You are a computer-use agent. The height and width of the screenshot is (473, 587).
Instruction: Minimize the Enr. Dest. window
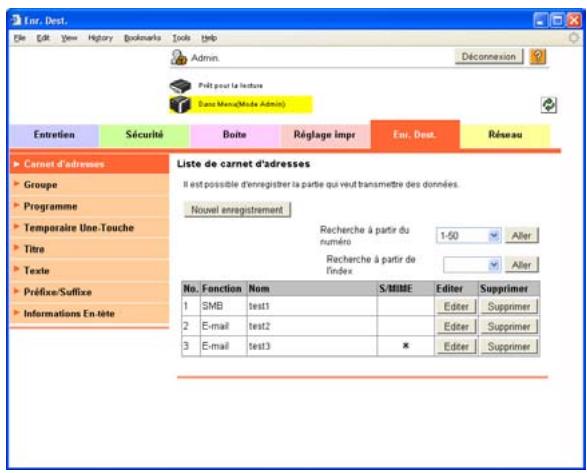pyautogui.click(x=540, y=20)
